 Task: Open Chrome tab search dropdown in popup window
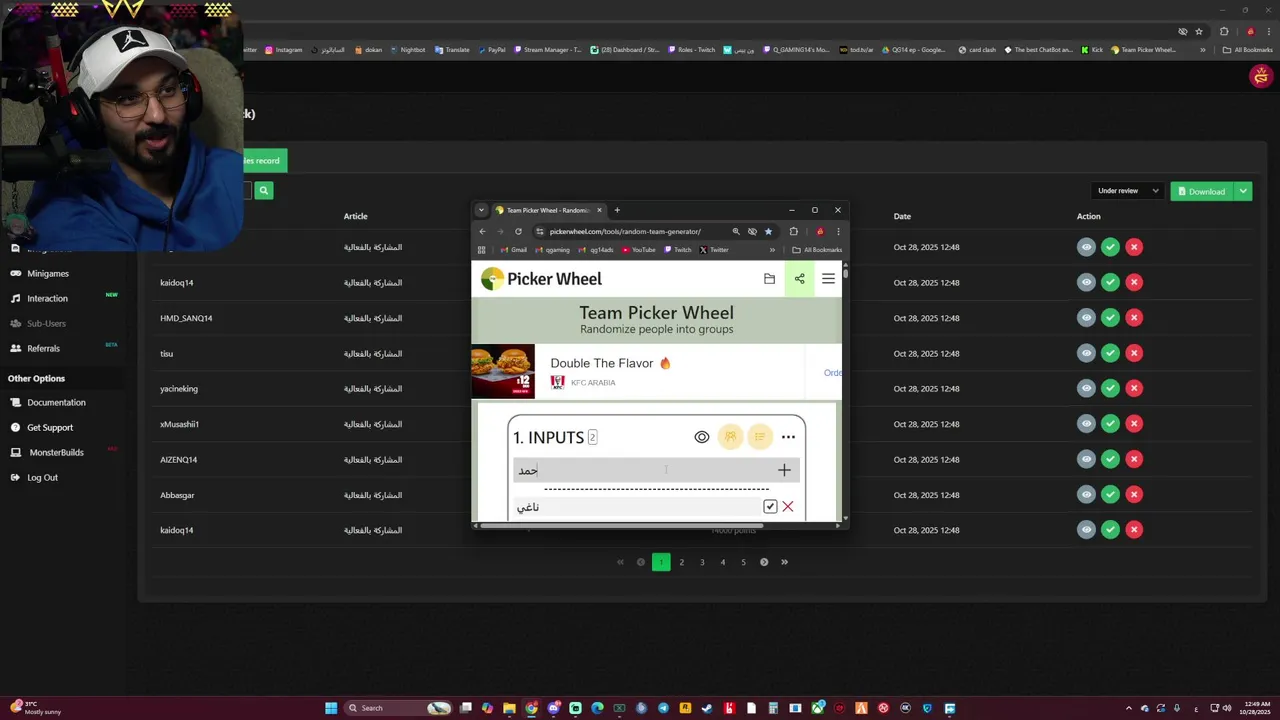[x=481, y=210]
